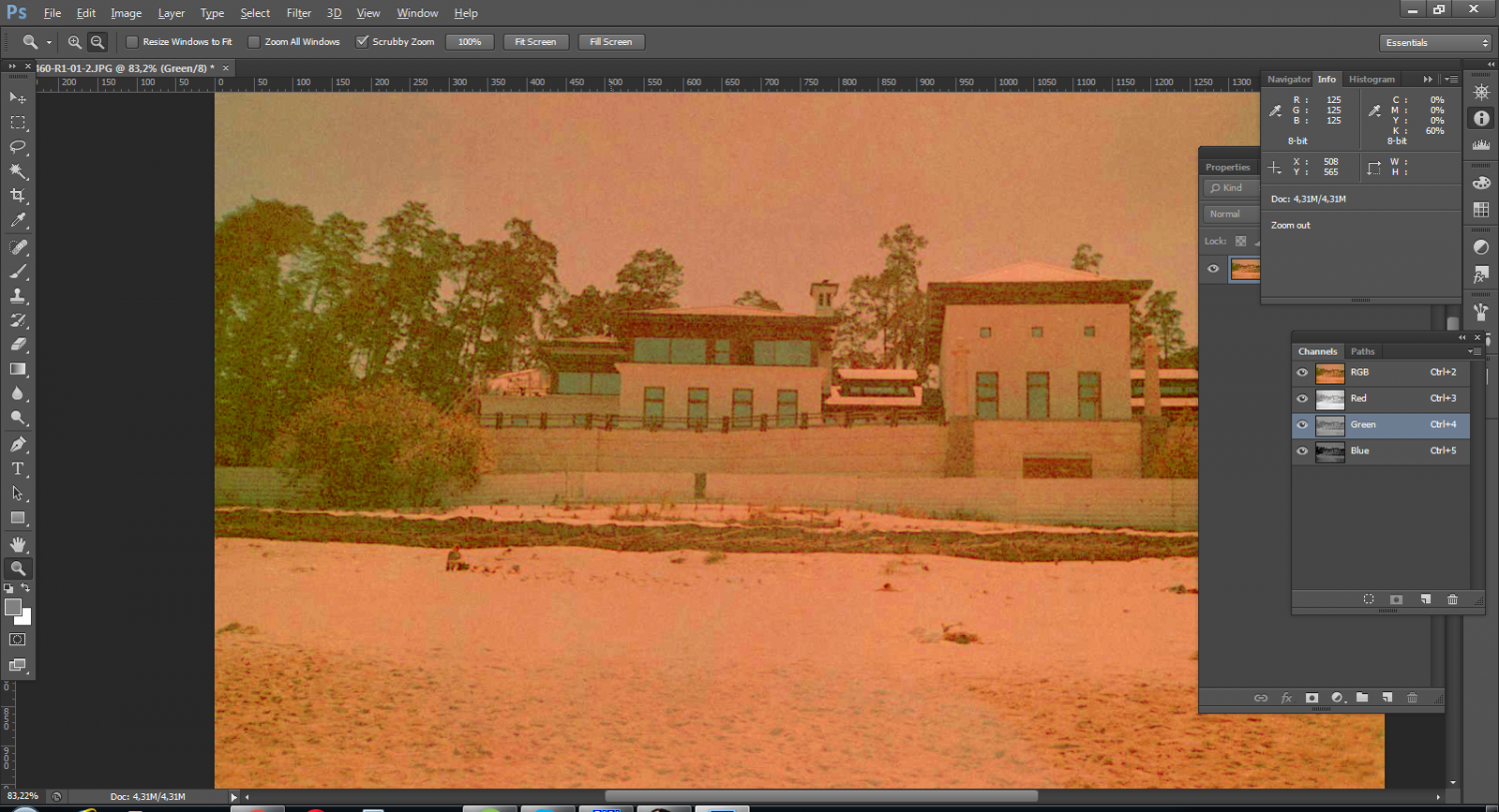Select the Horizontal Type tool
Screen dimensions: 1499x812
point(18,468)
